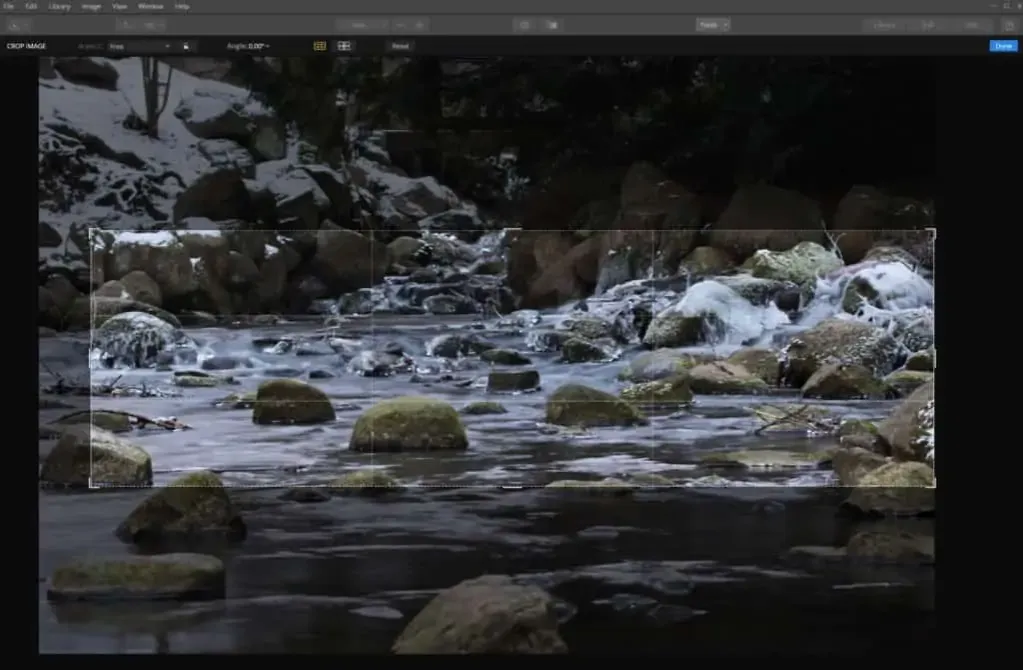Toggle the before/after compare icon

click(x=552, y=25)
